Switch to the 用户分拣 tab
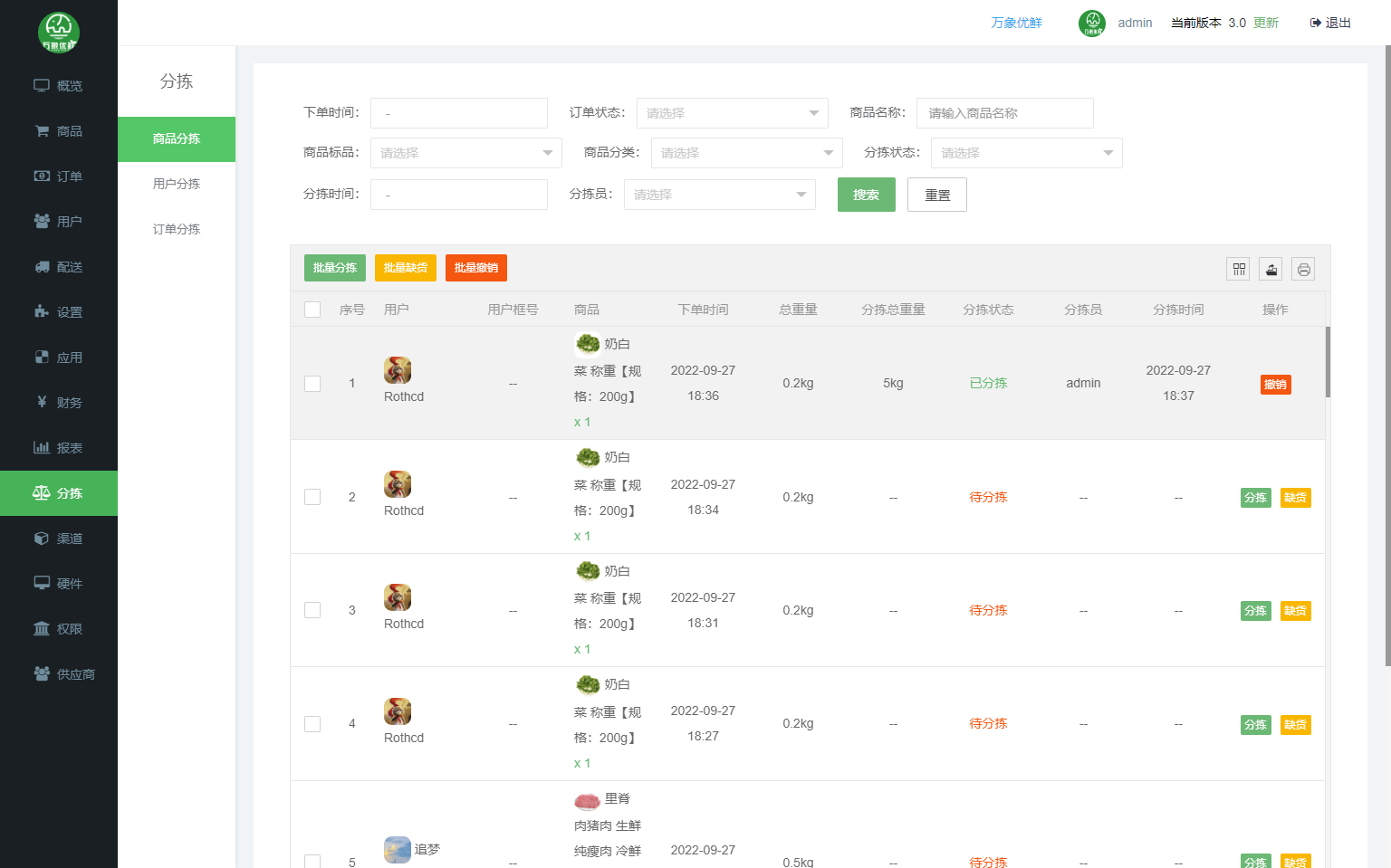 point(177,184)
